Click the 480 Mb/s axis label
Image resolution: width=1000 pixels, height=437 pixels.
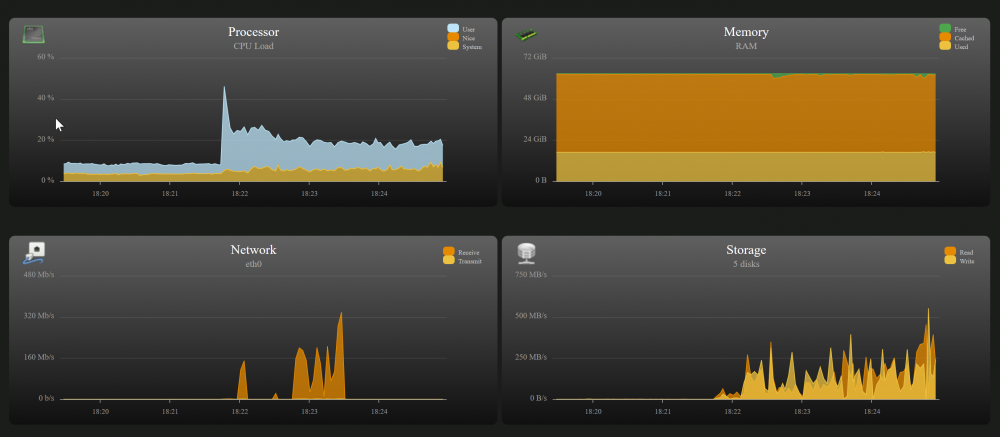[40, 275]
